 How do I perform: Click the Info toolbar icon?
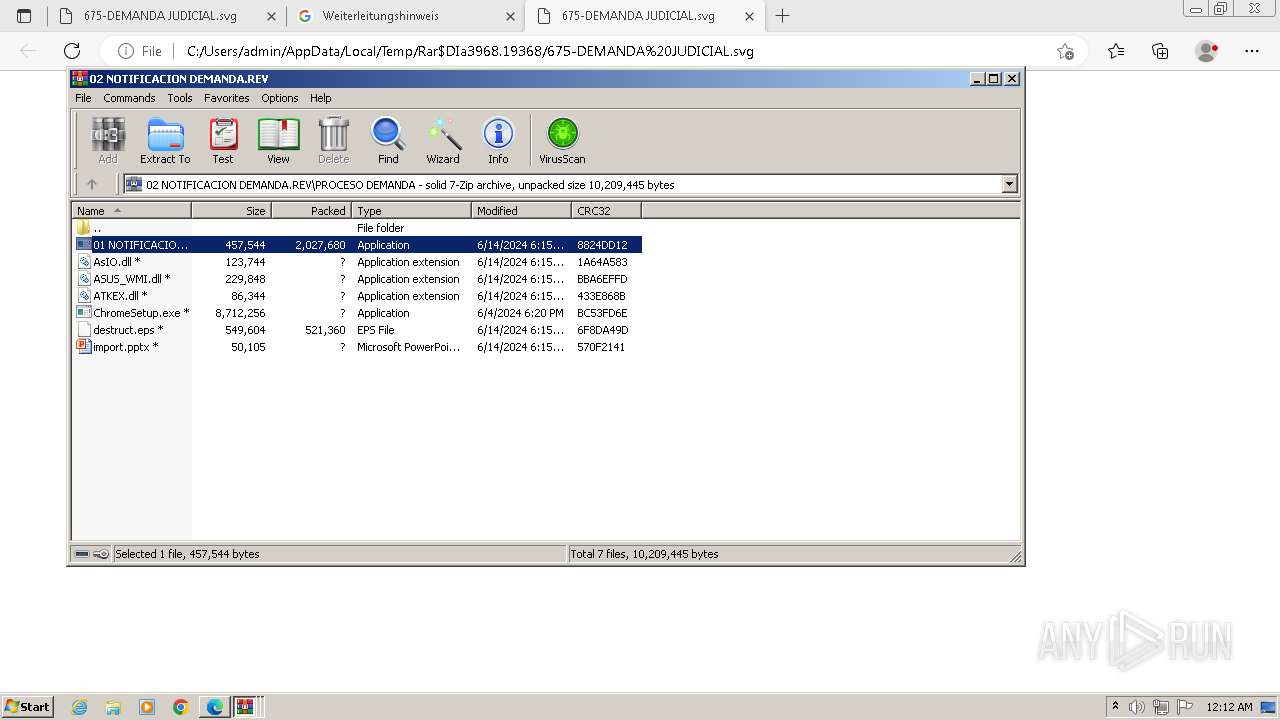point(498,140)
